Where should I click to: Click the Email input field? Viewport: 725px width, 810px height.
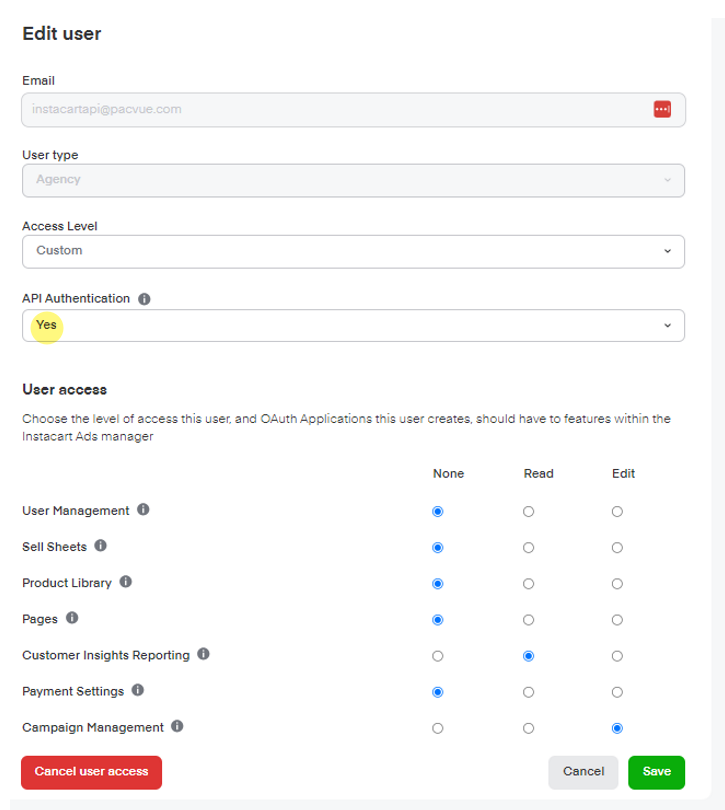point(353,110)
